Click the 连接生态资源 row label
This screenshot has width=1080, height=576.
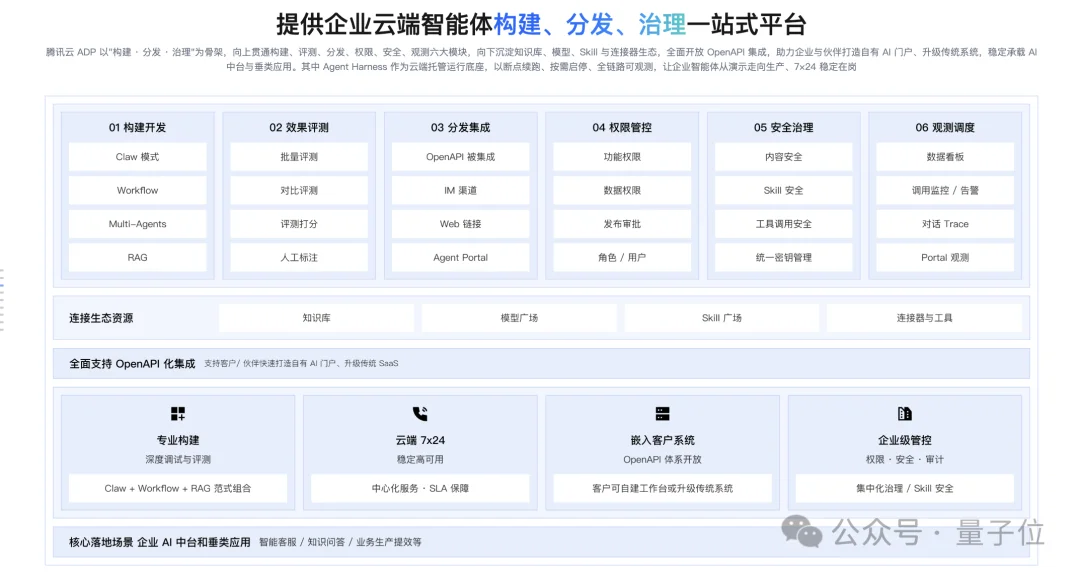coord(101,318)
